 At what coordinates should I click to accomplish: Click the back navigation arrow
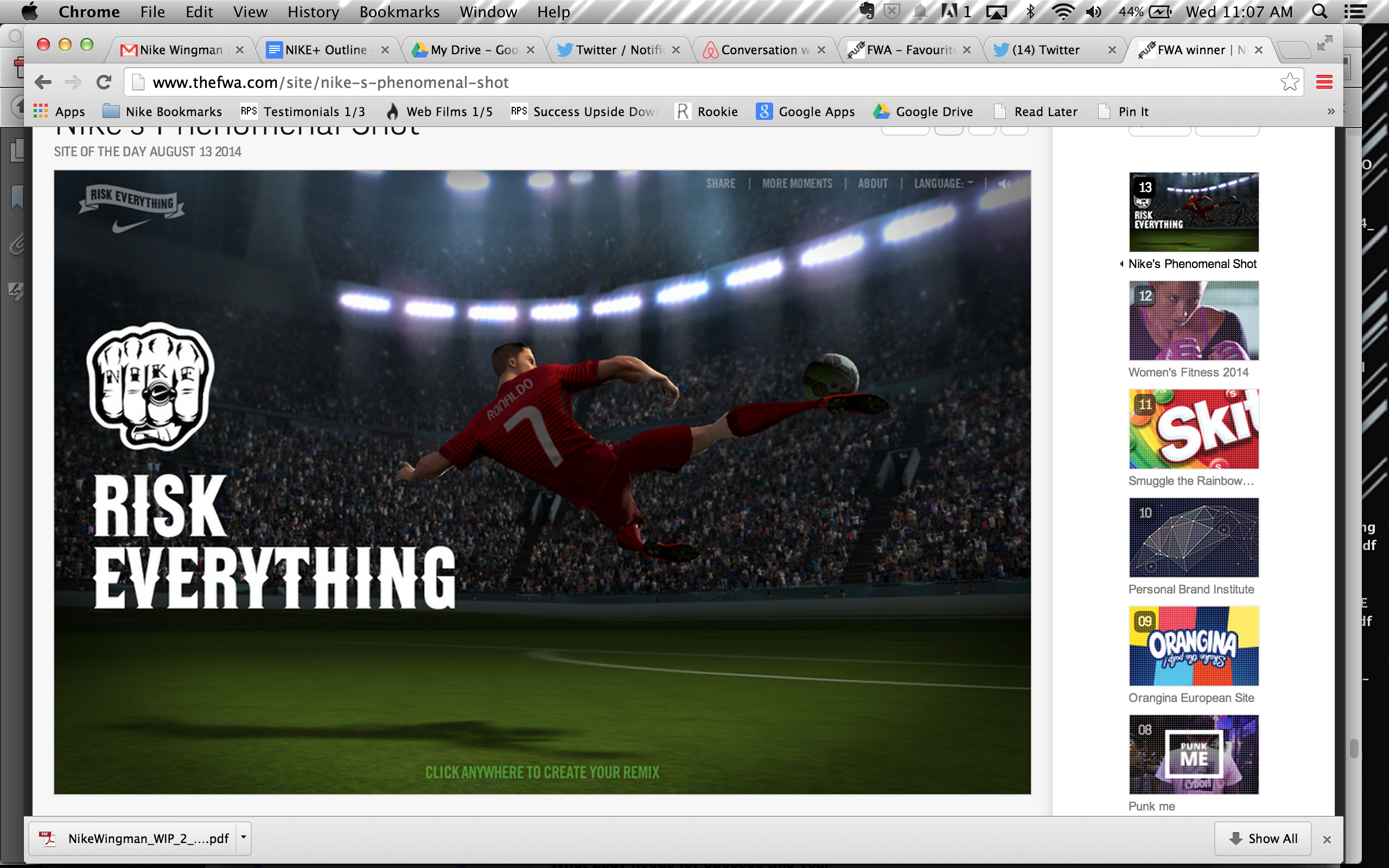(43, 82)
